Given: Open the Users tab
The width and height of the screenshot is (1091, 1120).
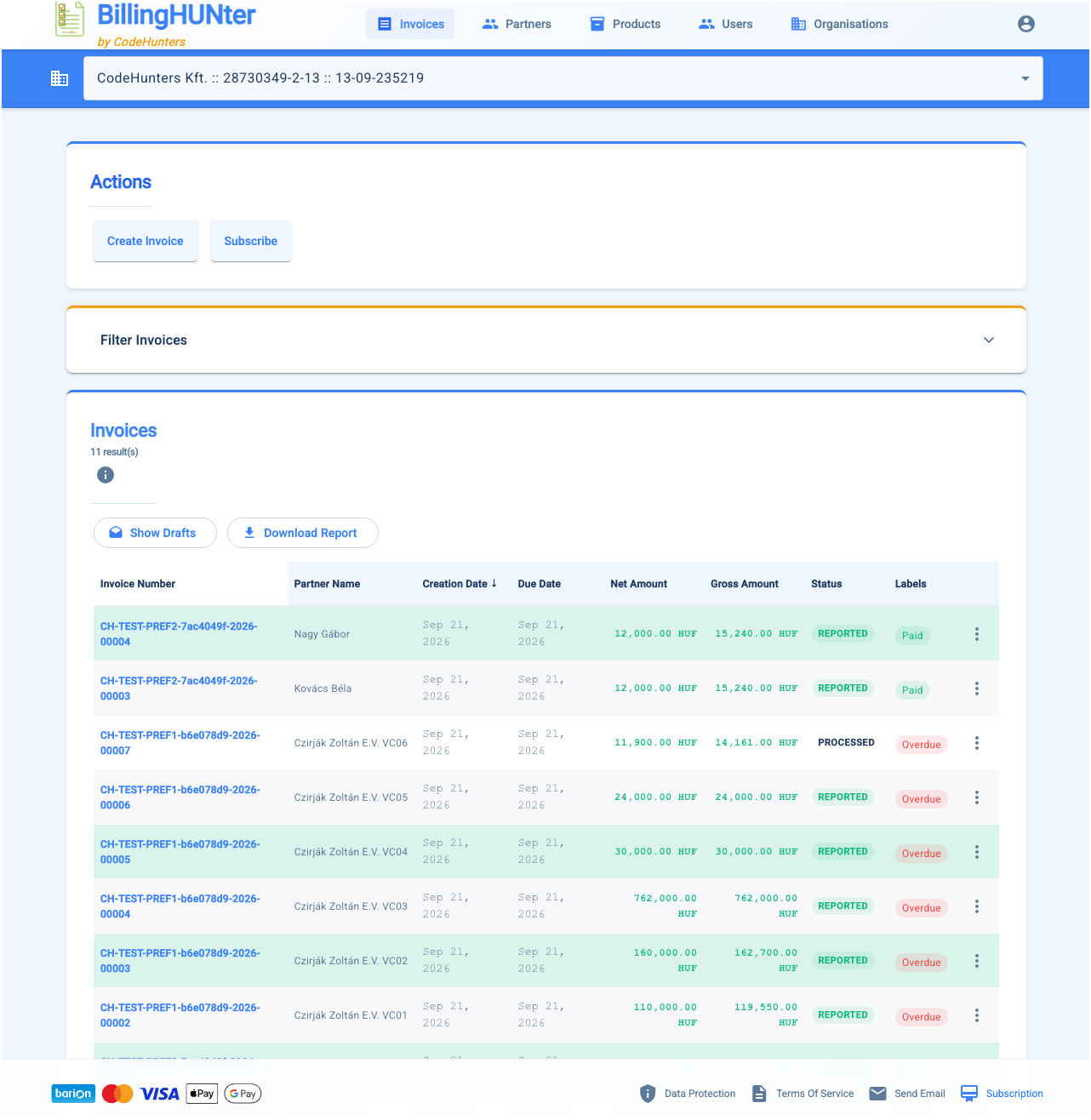Looking at the screenshot, I should (725, 24).
